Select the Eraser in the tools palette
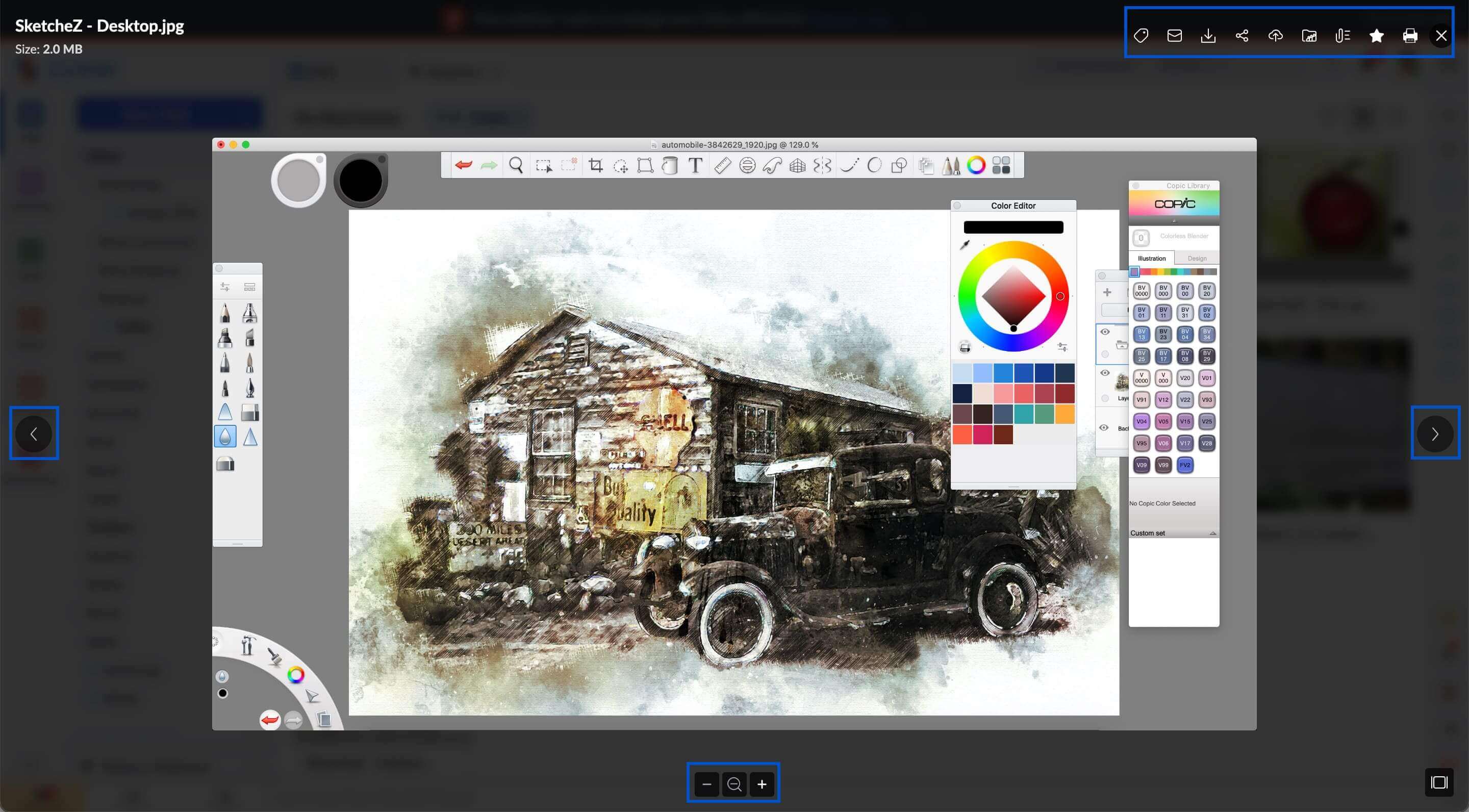The width and height of the screenshot is (1469, 812). (x=250, y=412)
